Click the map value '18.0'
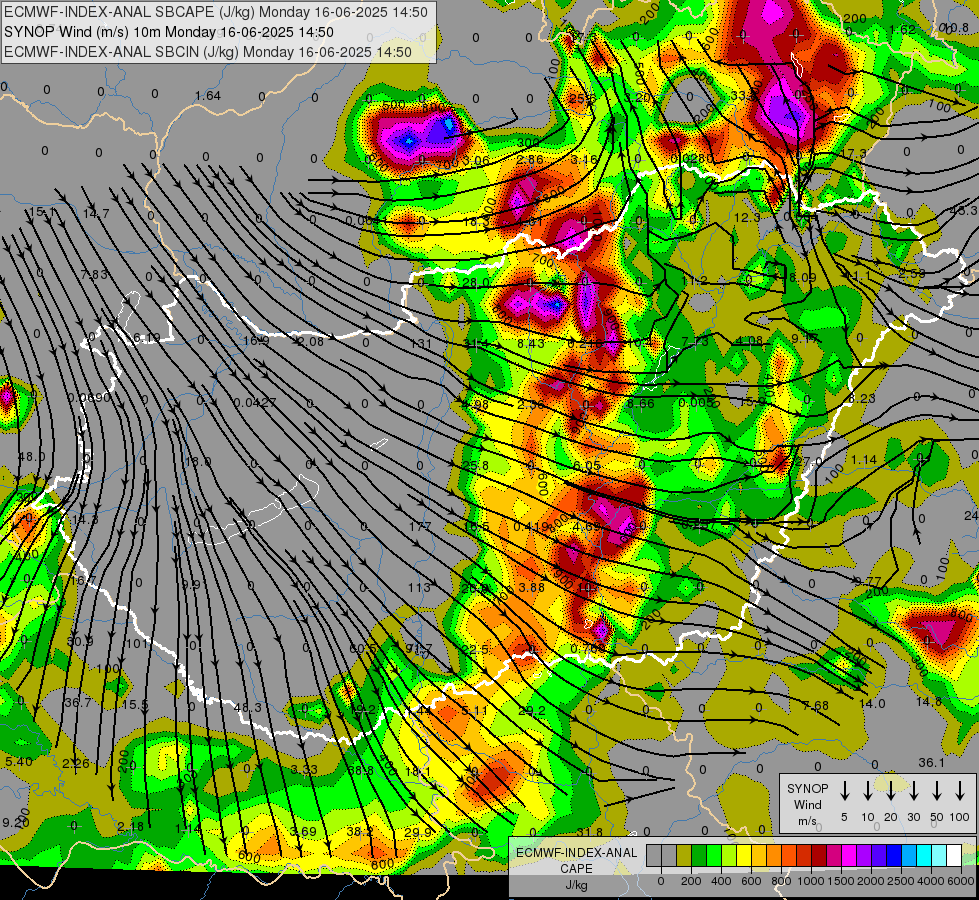This screenshot has height=900, width=979. click(x=198, y=462)
